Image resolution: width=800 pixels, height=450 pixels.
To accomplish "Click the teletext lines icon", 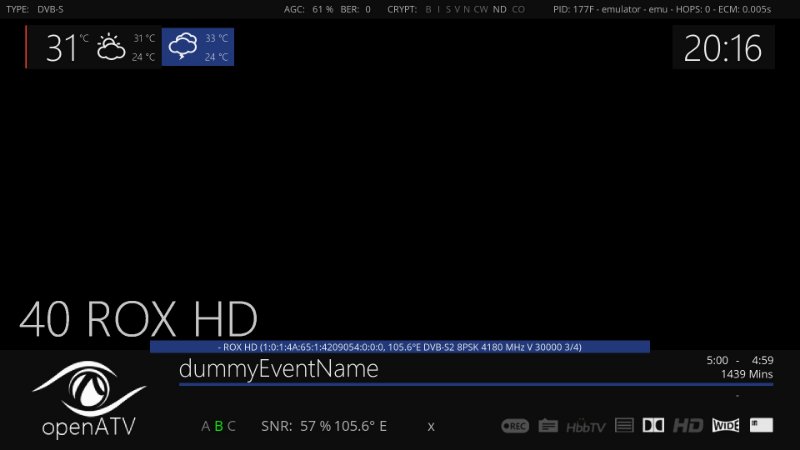I will 624,425.
